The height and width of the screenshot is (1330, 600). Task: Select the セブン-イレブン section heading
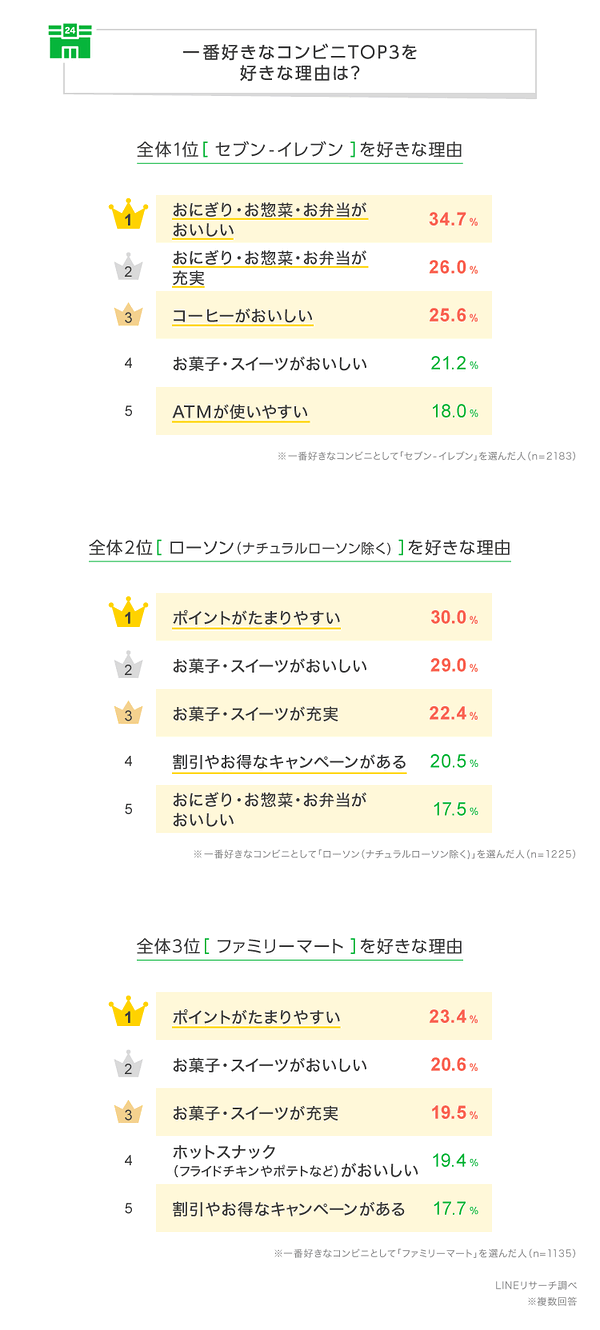coord(299,150)
